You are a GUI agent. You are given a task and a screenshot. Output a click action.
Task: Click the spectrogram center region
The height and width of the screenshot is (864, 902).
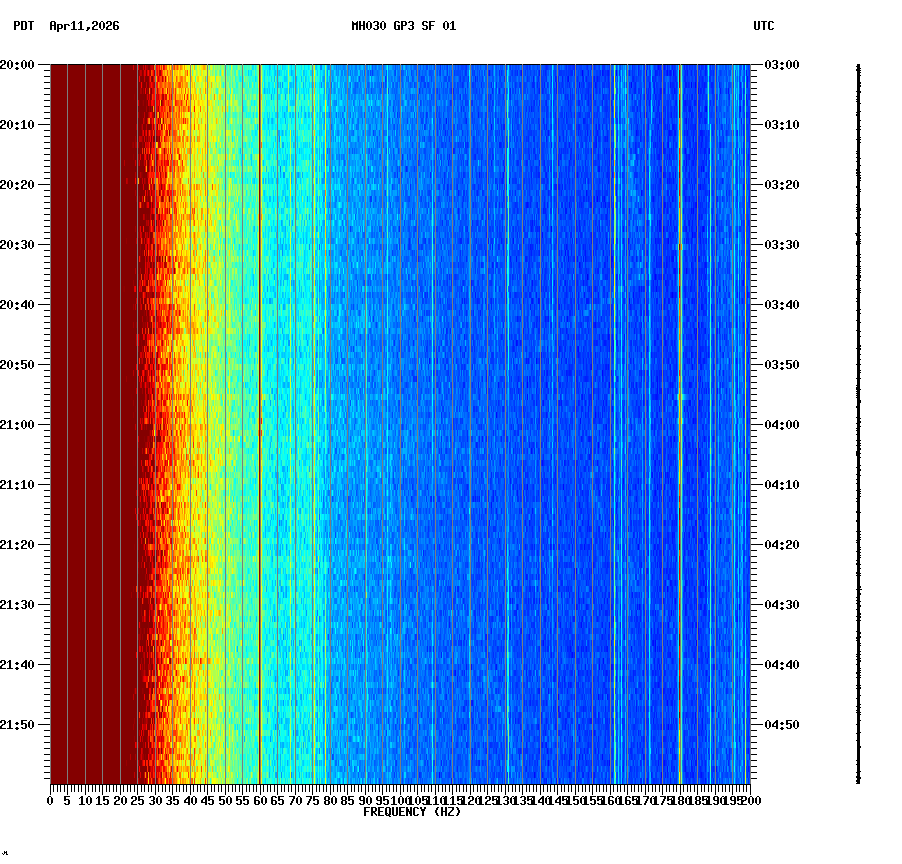pyautogui.click(x=400, y=426)
